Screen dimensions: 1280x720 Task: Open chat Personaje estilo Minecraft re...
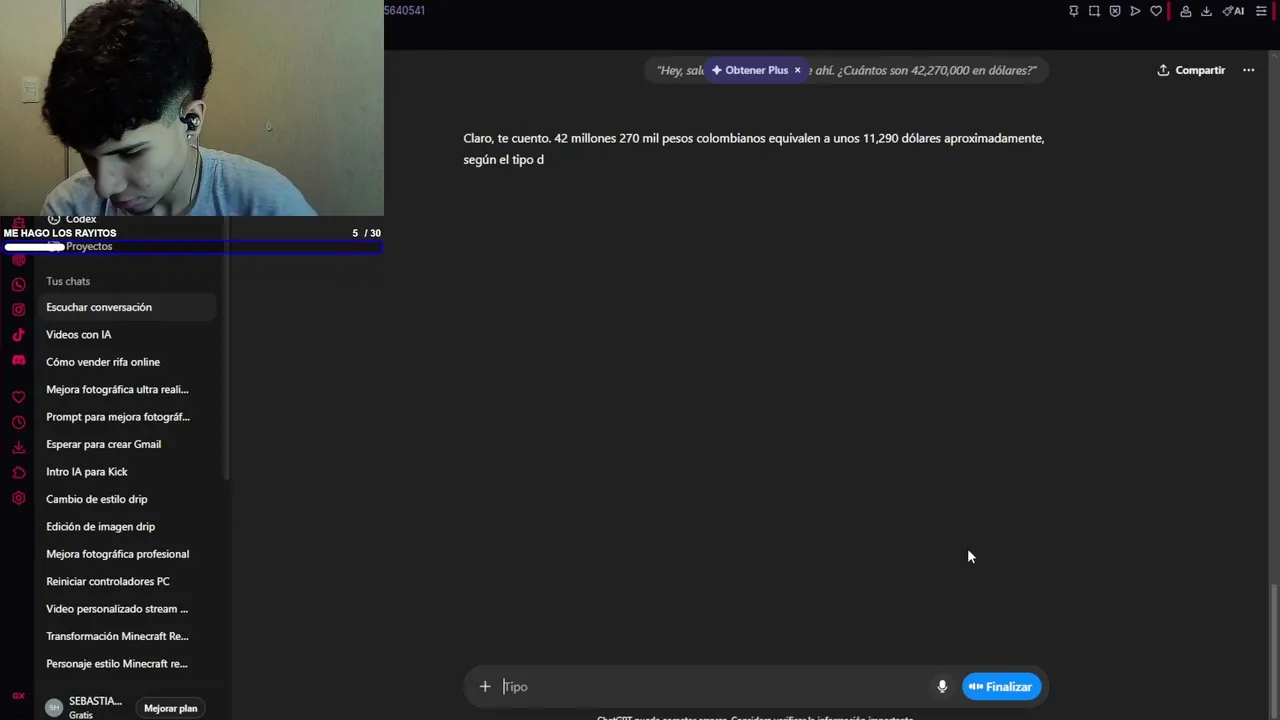128,664
